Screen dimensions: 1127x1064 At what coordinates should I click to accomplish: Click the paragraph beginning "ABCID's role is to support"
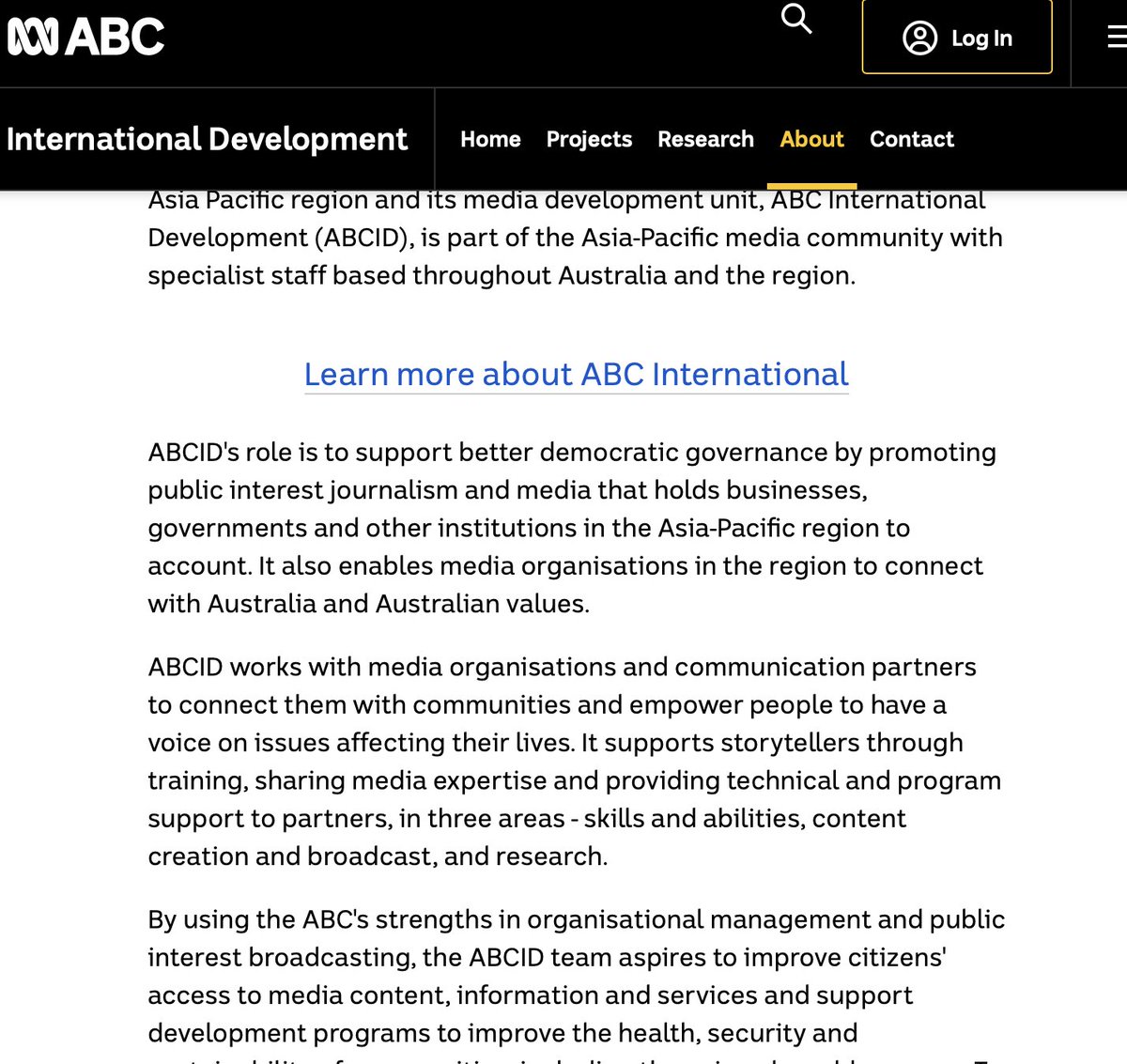(572, 528)
